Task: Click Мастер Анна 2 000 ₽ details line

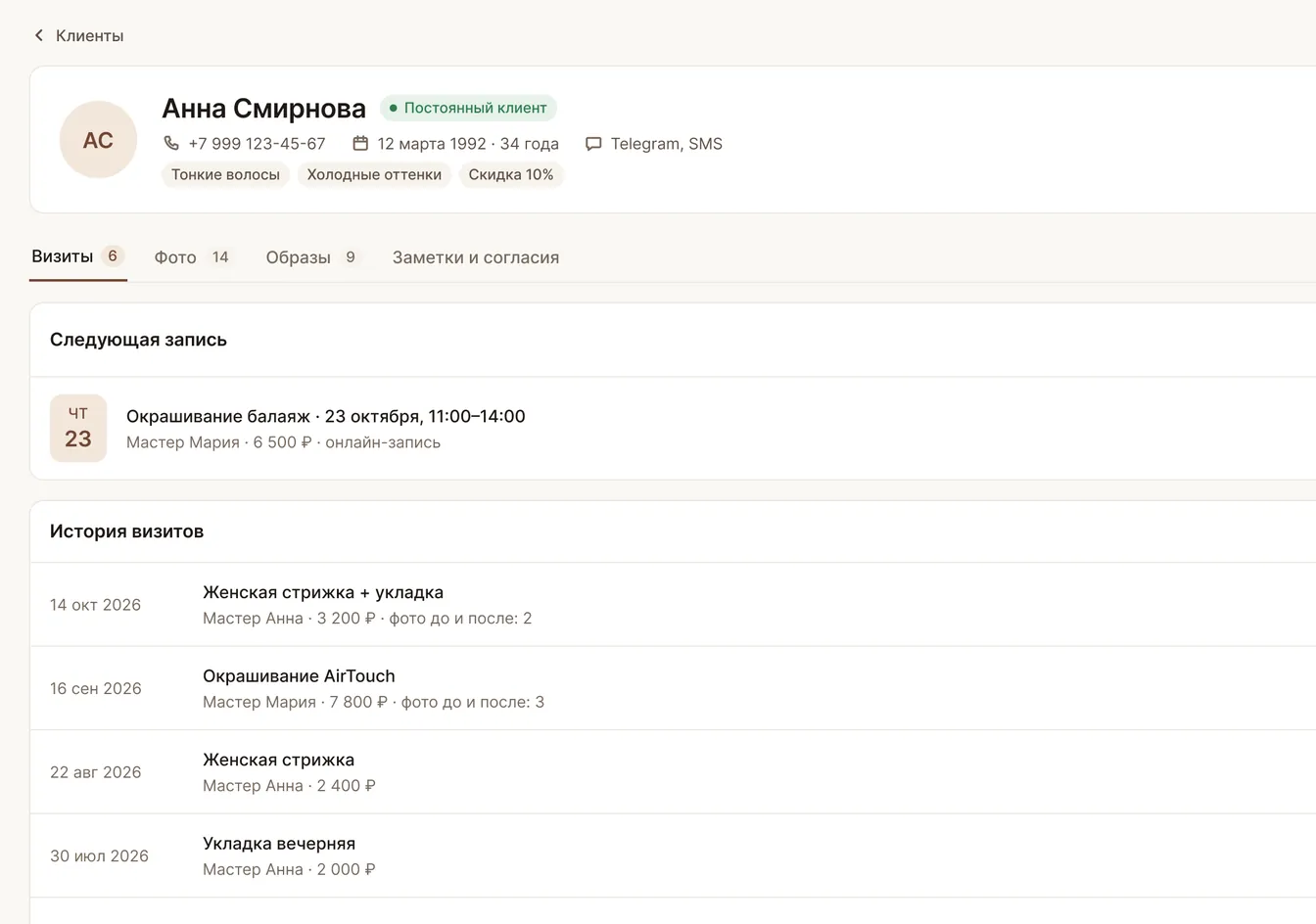Action: pos(289,869)
